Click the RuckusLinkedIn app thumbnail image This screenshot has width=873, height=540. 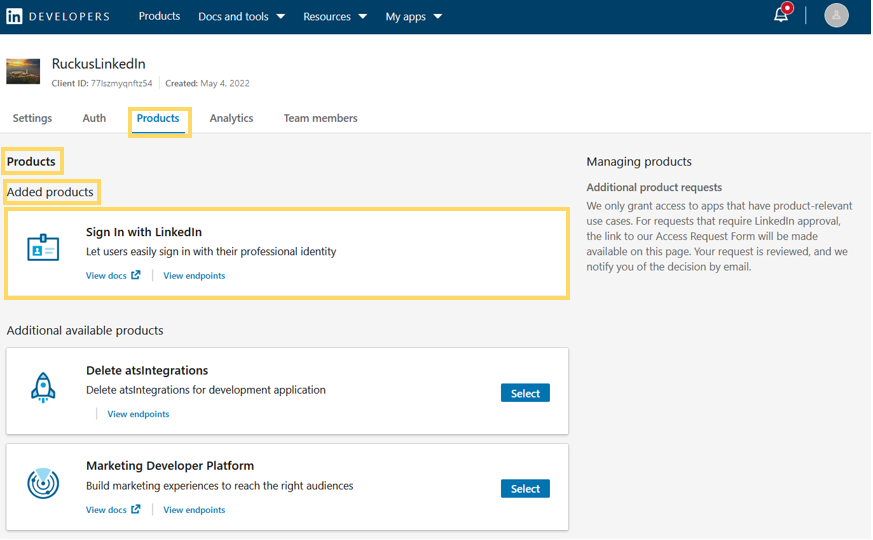click(x=23, y=71)
